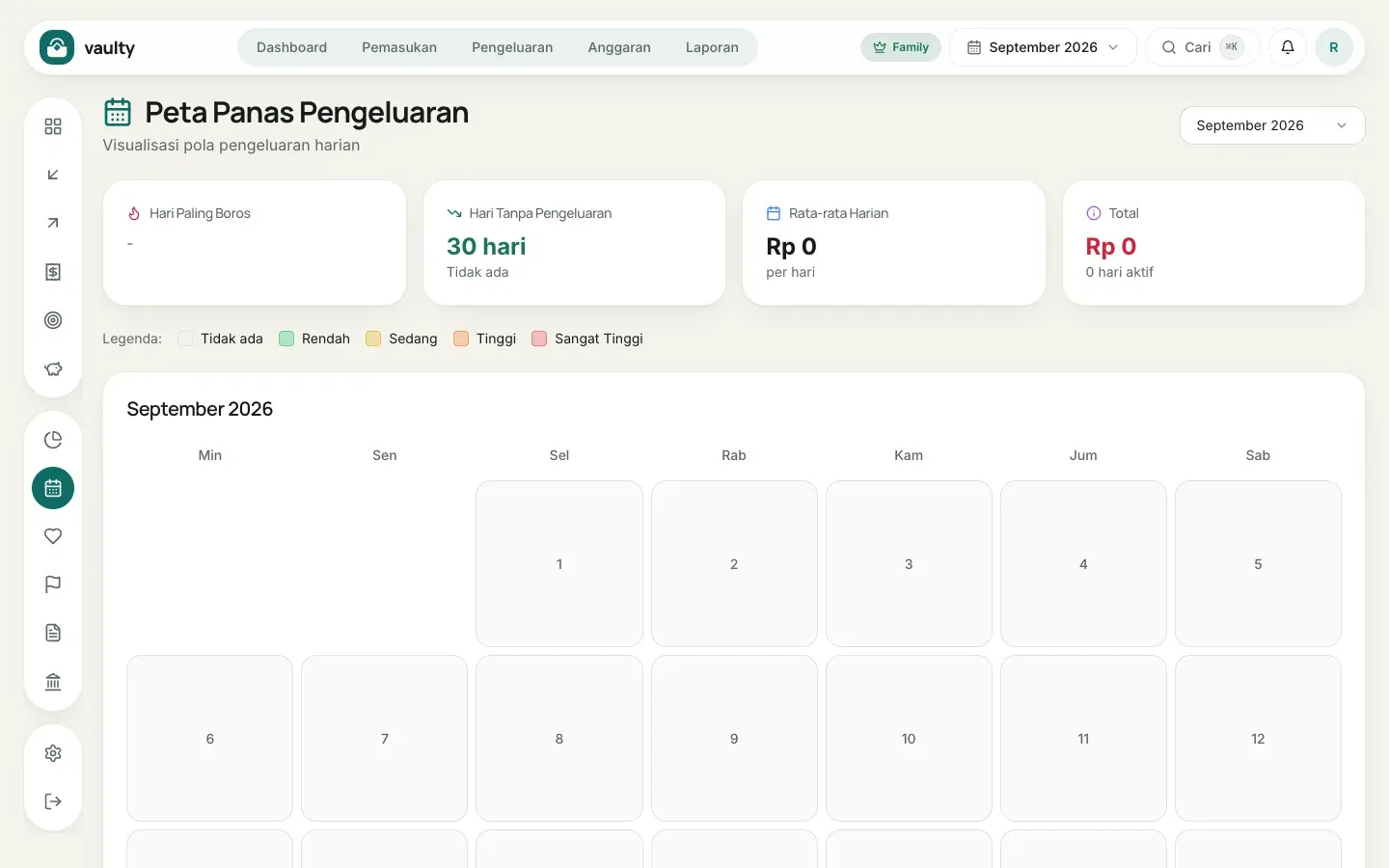Click the logout icon in sidebar

(x=53, y=801)
